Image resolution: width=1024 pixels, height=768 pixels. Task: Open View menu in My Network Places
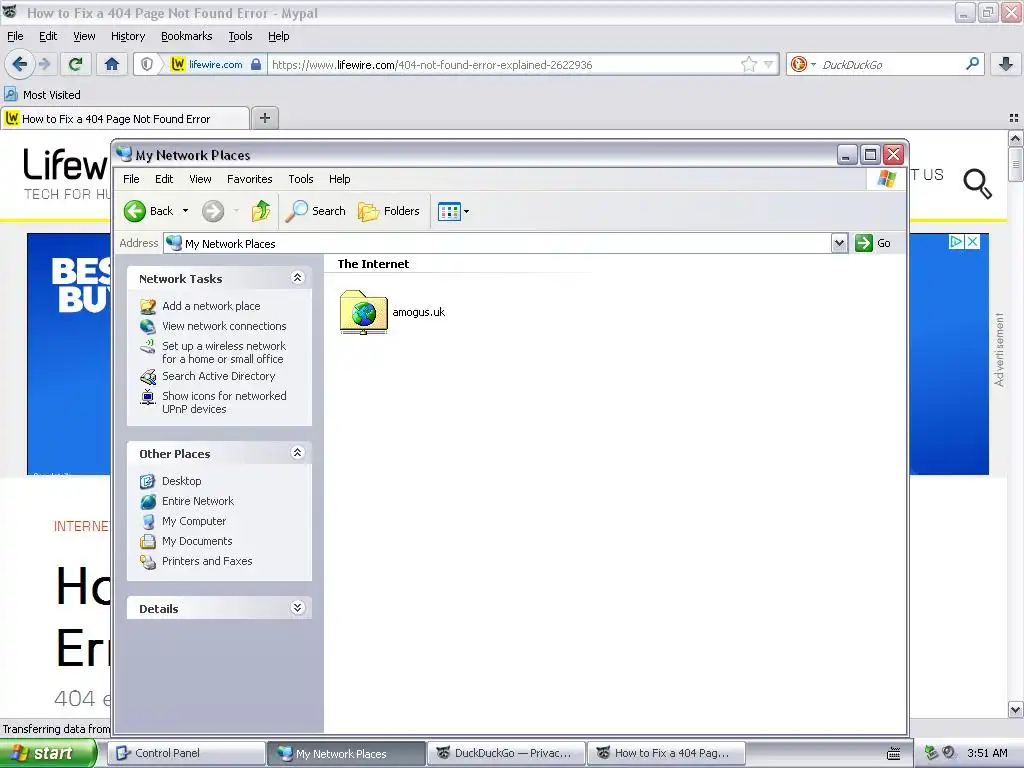click(200, 179)
